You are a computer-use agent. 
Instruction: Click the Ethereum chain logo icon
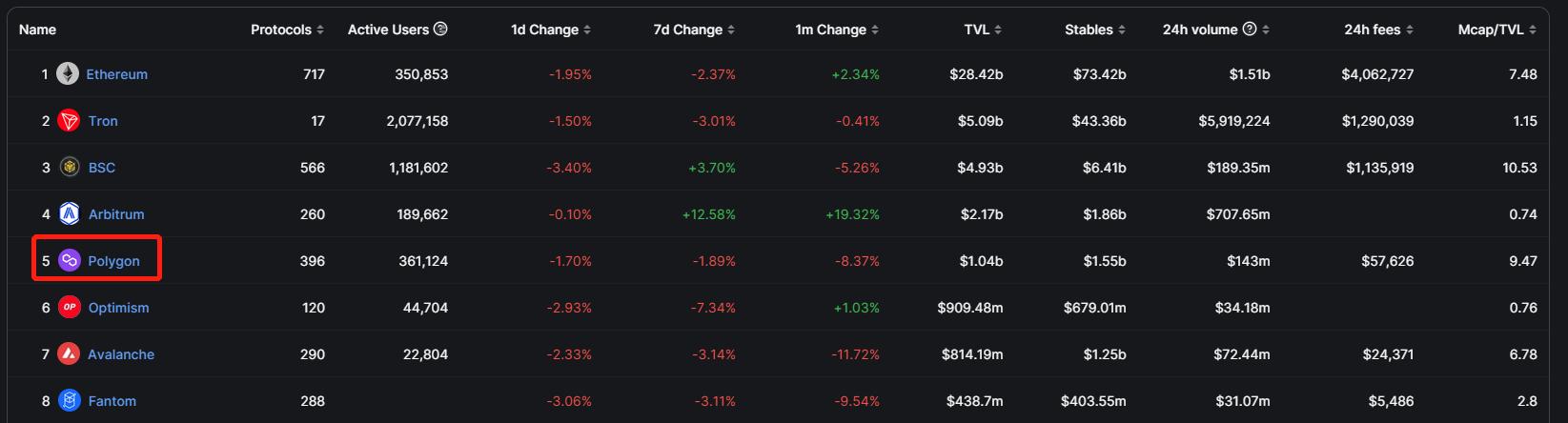(68, 74)
